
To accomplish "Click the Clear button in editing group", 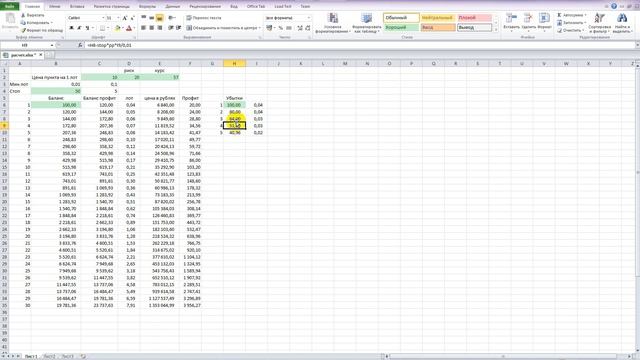I will coord(571,30).
